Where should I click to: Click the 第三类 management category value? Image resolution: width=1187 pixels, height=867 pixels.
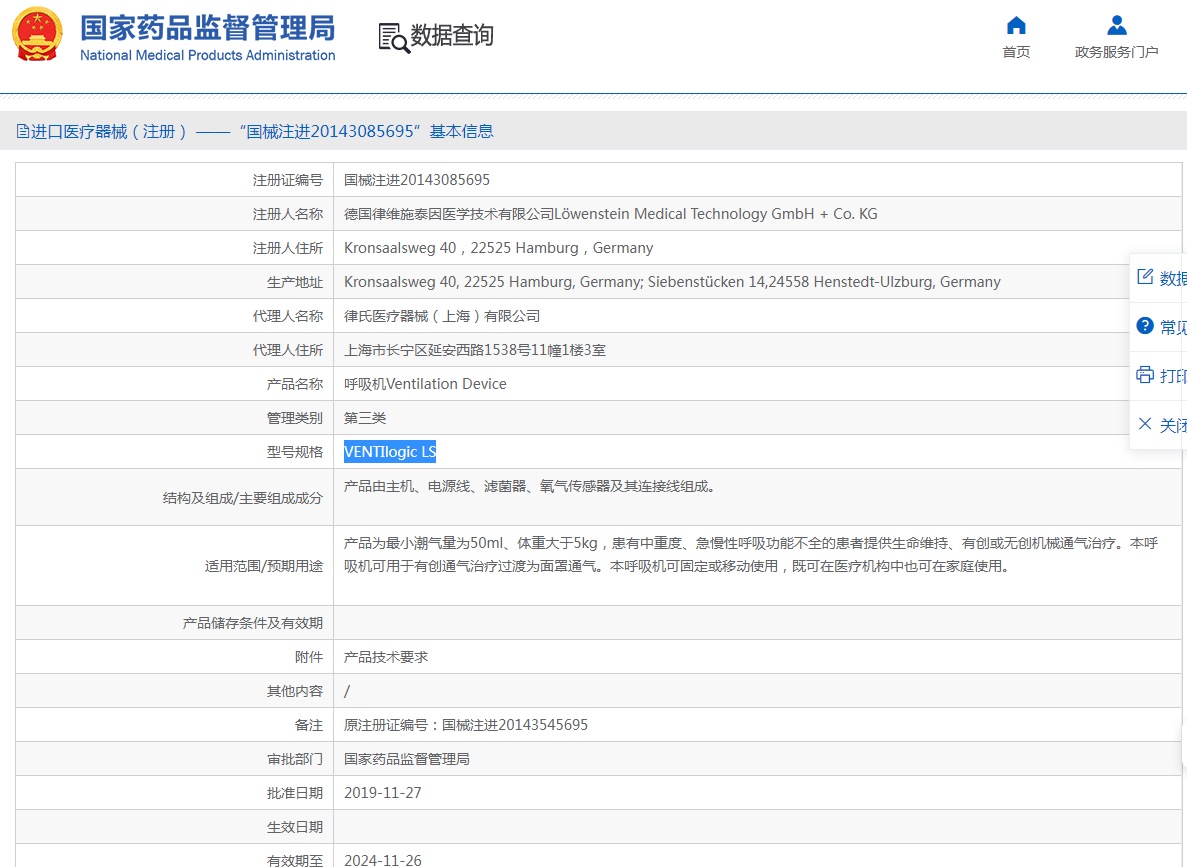[365, 418]
